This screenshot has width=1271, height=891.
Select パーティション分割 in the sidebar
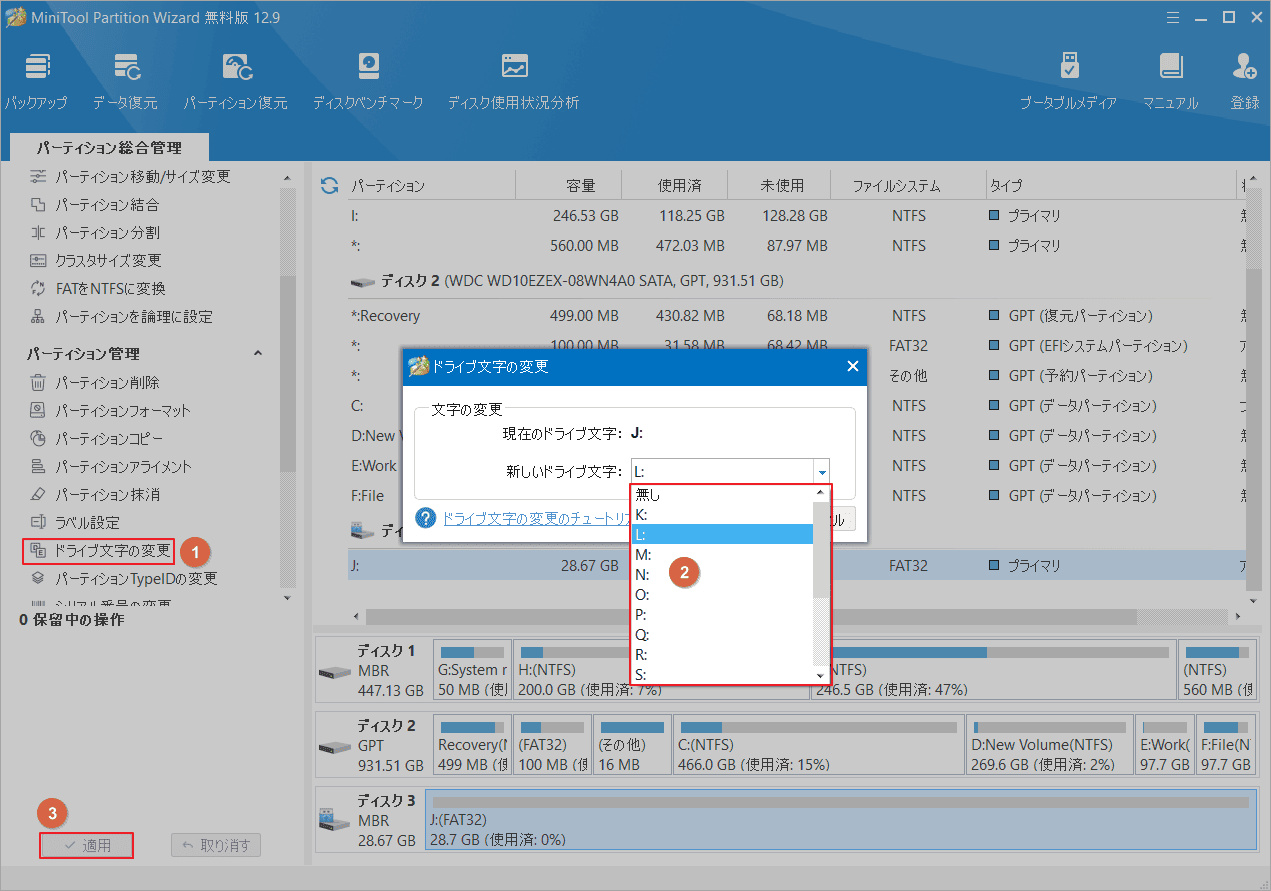[94, 233]
